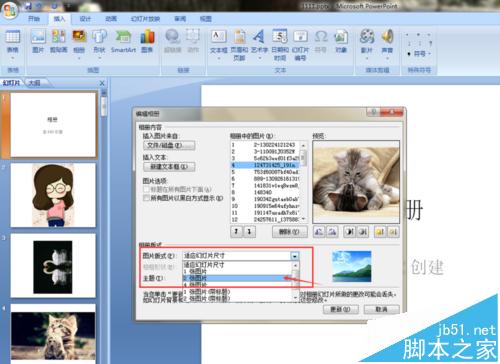Select slide 4 kitten thumbnail
500x364 pixels.
click(53, 333)
